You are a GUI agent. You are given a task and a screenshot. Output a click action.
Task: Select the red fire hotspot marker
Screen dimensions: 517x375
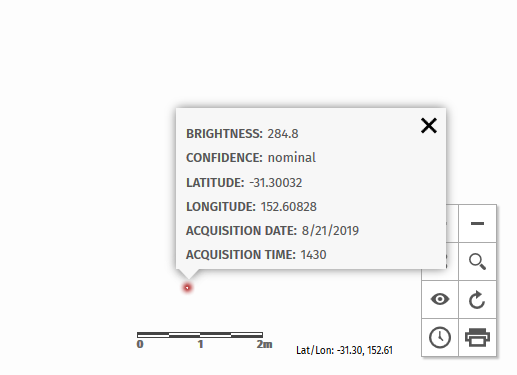click(187, 287)
